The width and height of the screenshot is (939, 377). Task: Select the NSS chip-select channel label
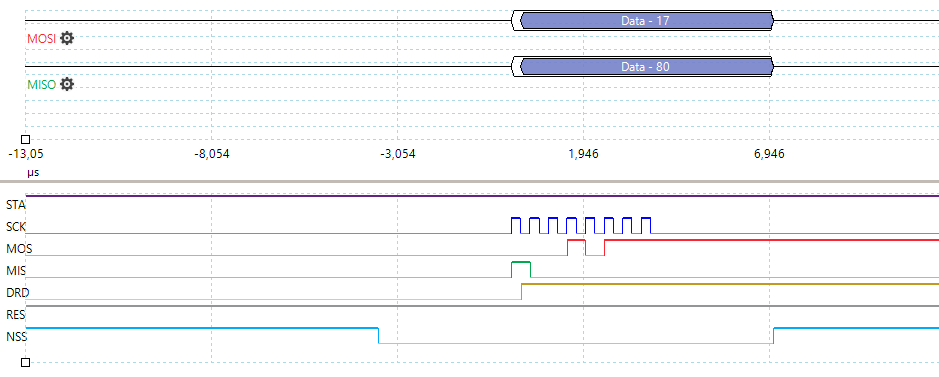click(x=16, y=336)
